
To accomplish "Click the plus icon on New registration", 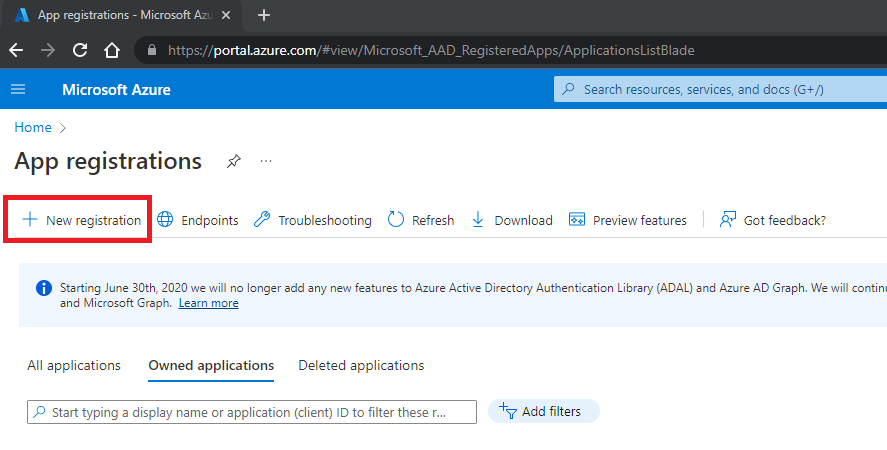I will [x=29, y=219].
